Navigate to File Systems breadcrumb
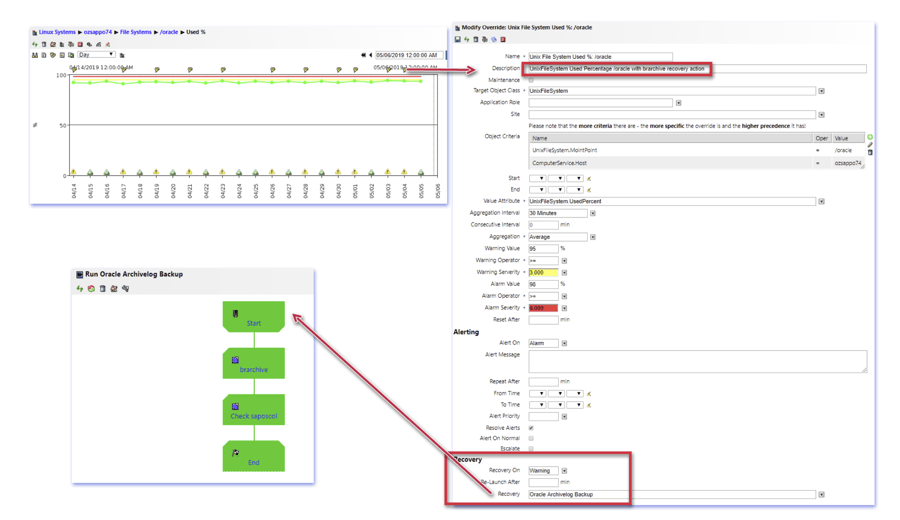 [136, 32]
